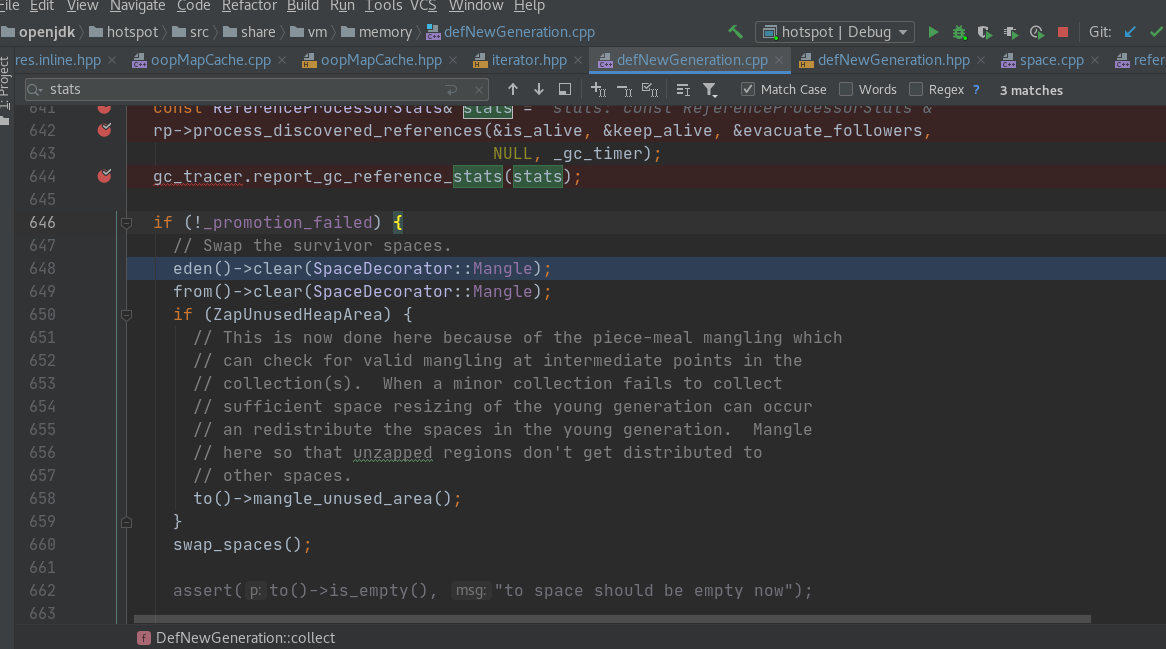The image size is (1166, 649).
Task: Toggle multiline search mode icon
Action: pyautogui.click(x=683, y=90)
